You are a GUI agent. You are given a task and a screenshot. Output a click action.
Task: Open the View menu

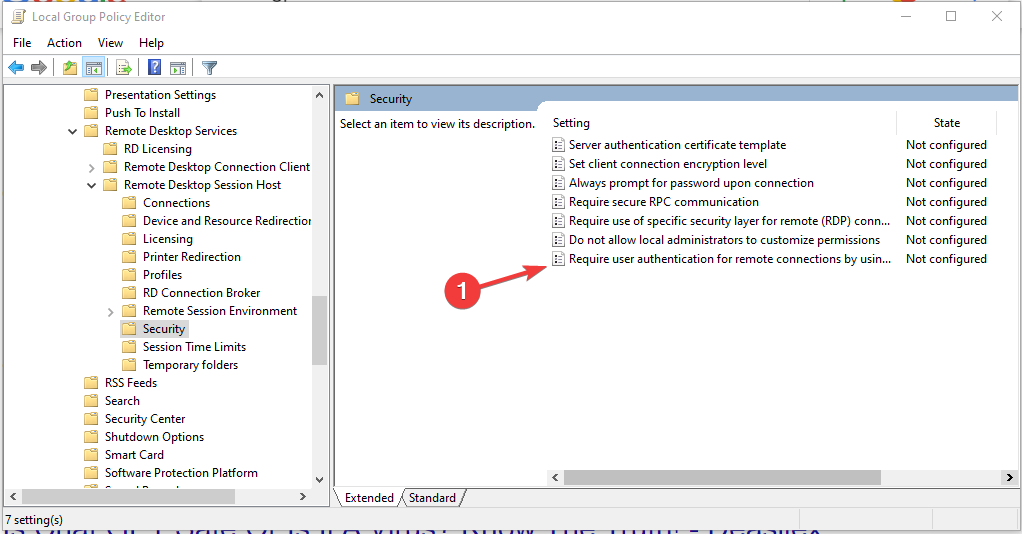(110, 42)
